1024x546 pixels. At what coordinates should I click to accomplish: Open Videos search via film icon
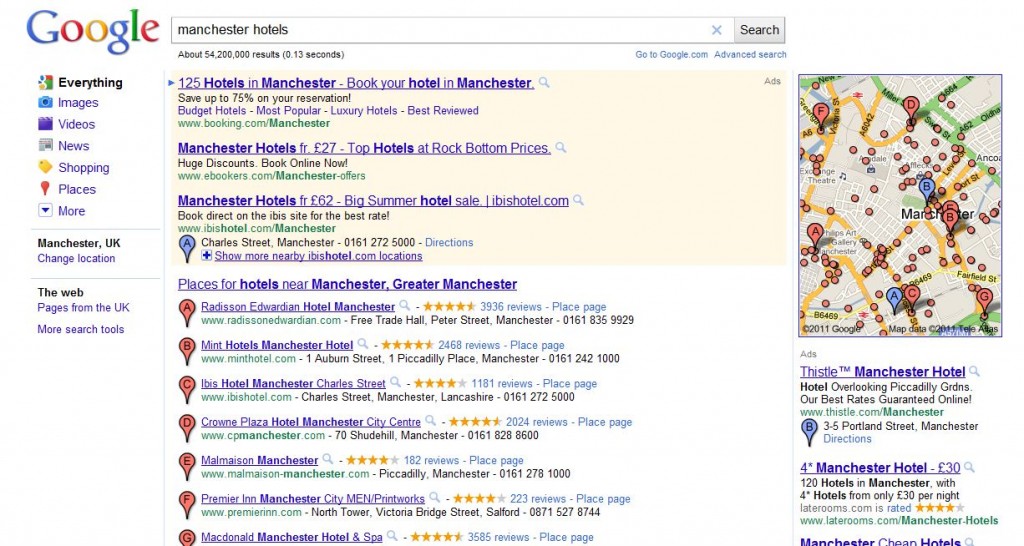pyautogui.click(x=45, y=124)
